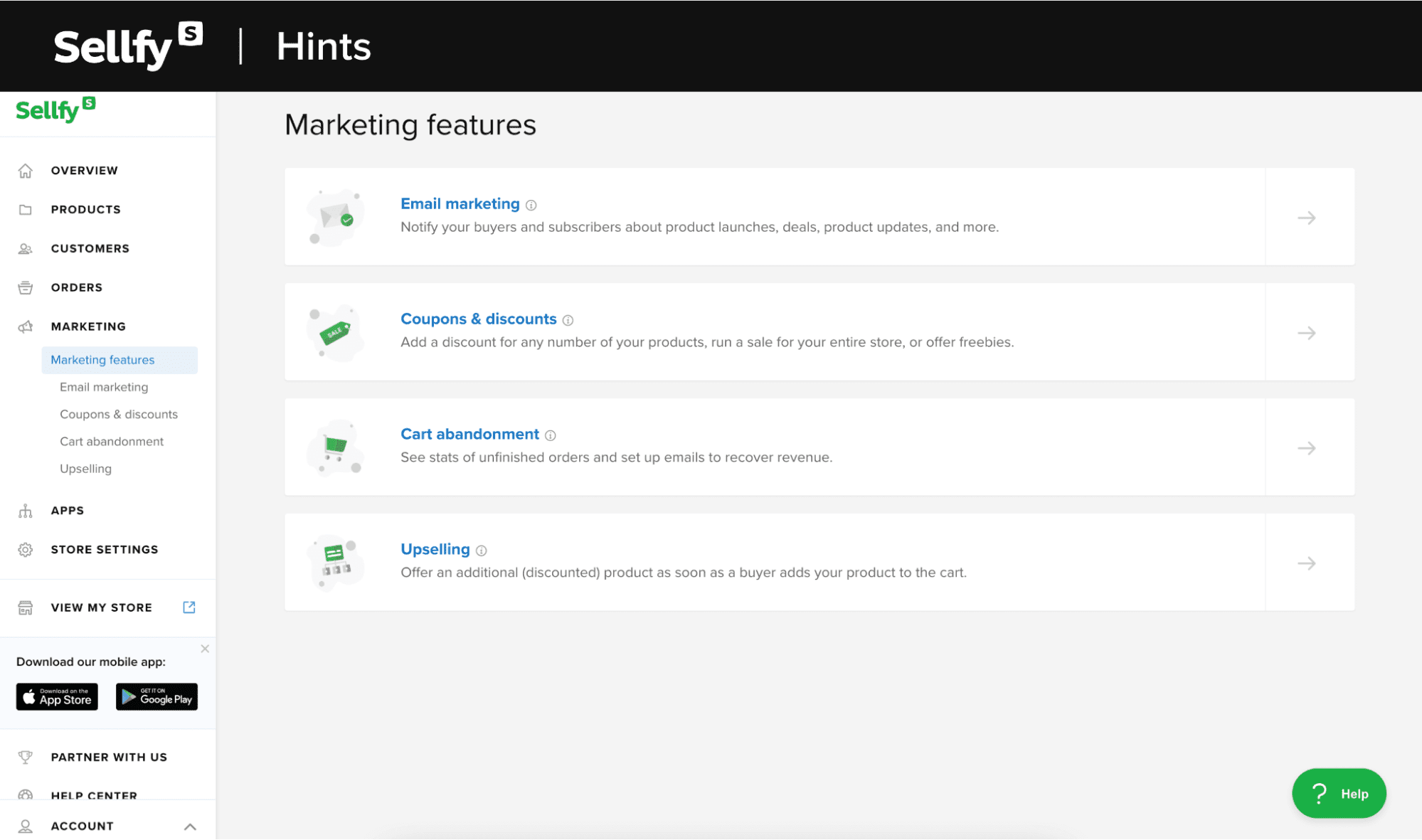Click the Customers navigation icon

click(x=25, y=248)
